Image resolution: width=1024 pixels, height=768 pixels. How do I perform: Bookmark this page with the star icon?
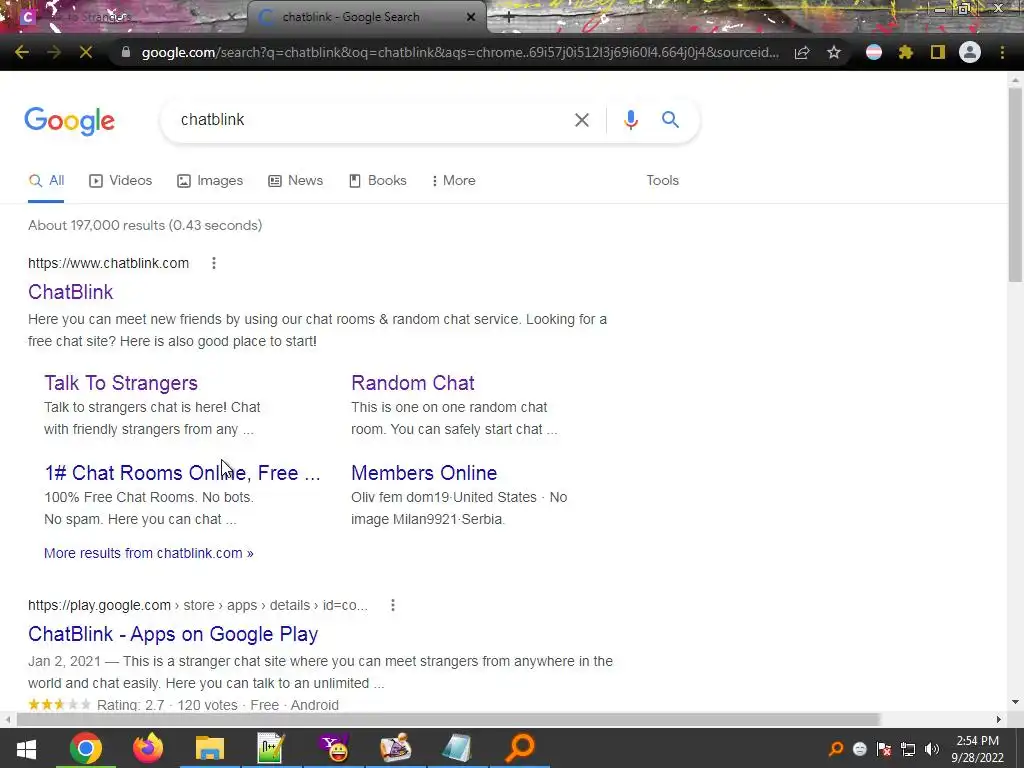coord(834,52)
